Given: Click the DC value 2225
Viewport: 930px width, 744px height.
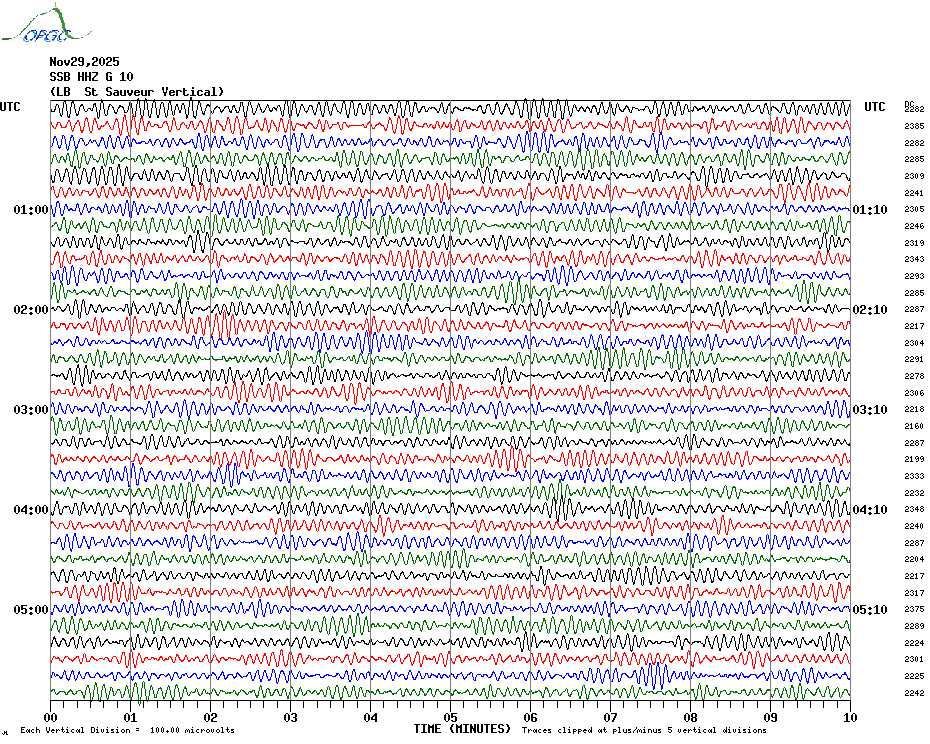Looking at the screenshot, I should [x=914, y=676].
